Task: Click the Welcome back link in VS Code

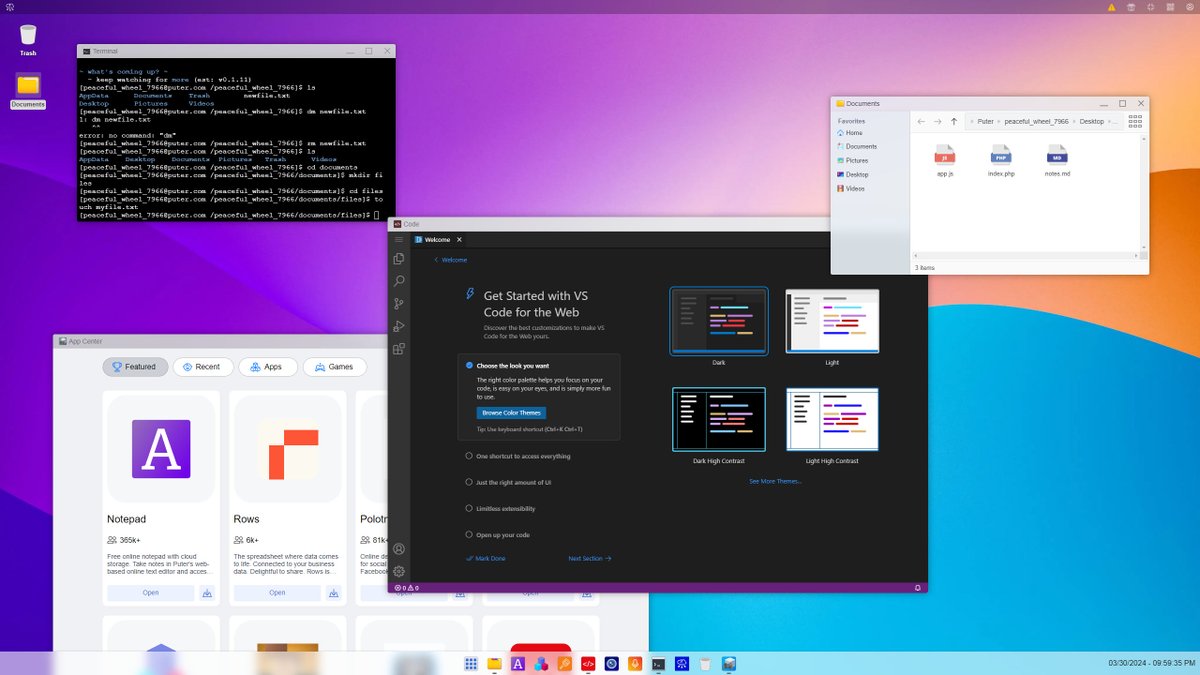Action: pyautogui.click(x=450, y=260)
